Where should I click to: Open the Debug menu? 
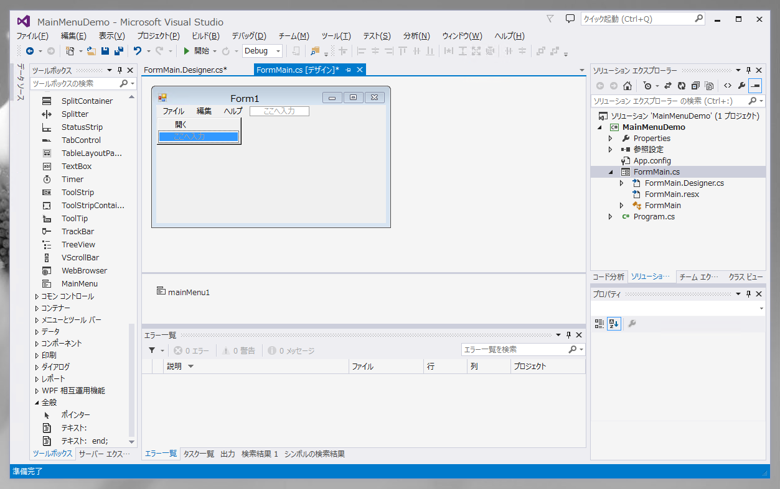pyautogui.click(x=249, y=36)
